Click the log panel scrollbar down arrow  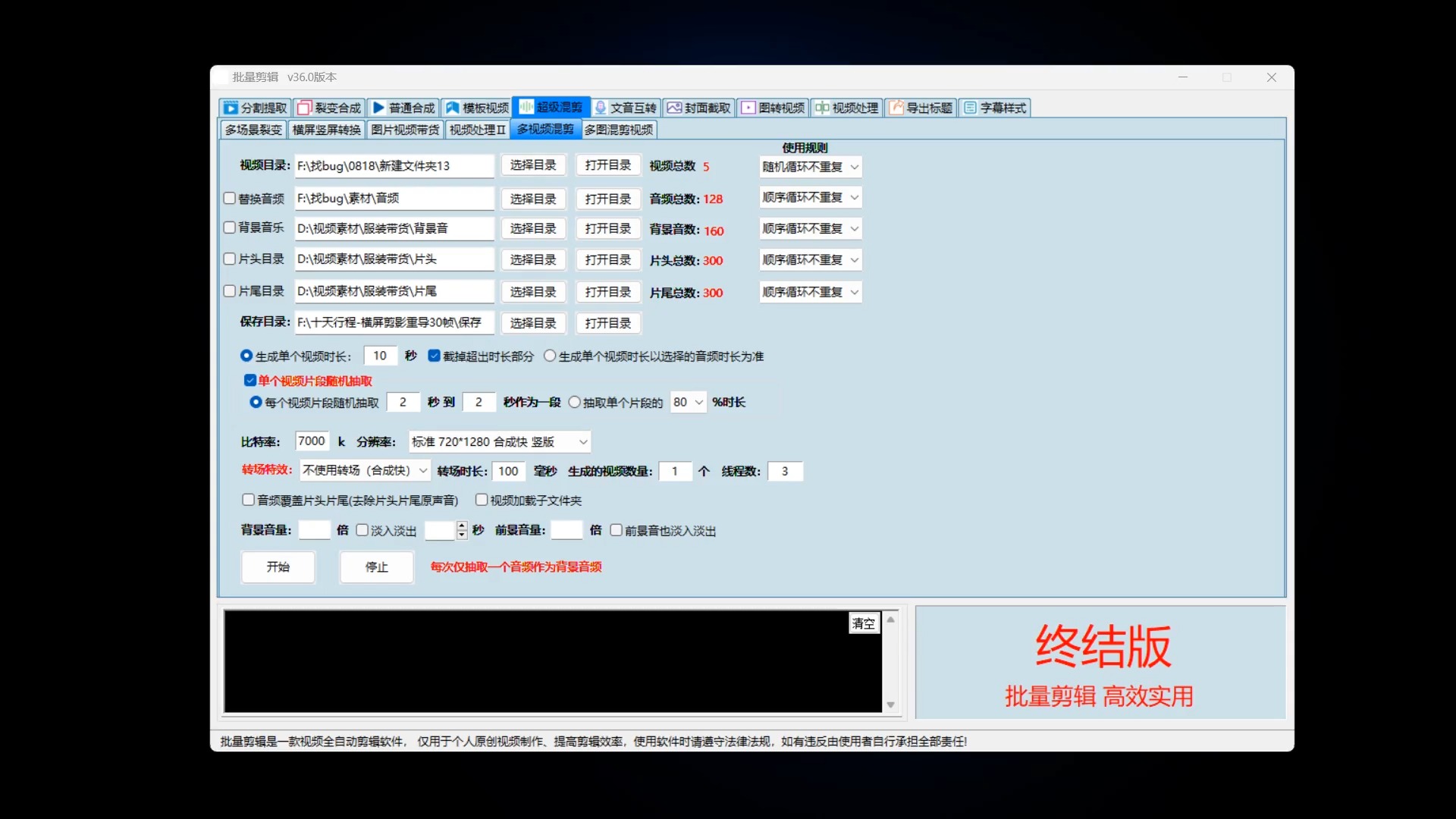pyautogui.click(x=891, y=705)
